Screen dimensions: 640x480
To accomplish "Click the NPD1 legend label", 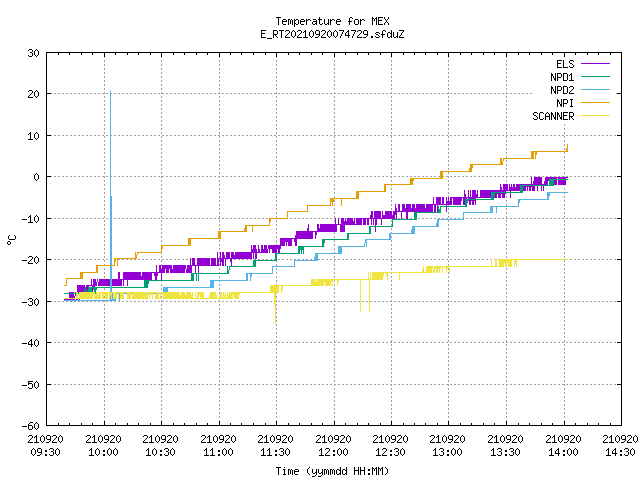I will pyautogui.click(x=562, y=77).
